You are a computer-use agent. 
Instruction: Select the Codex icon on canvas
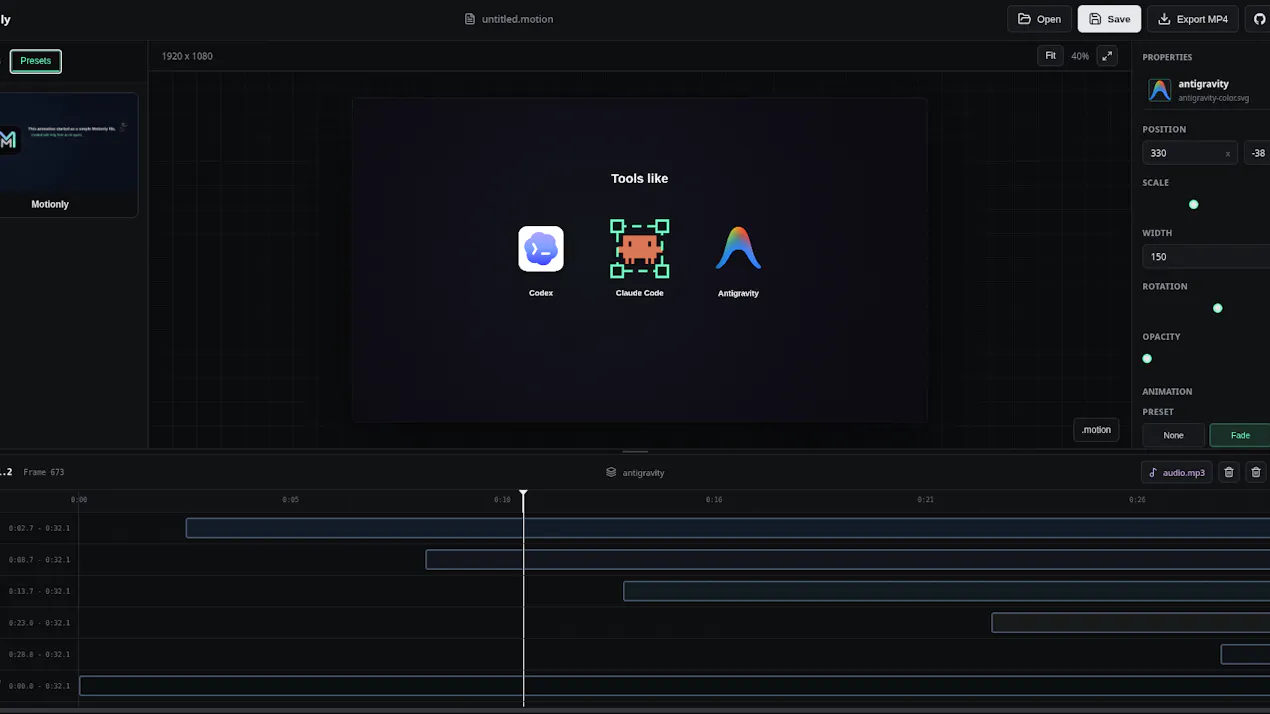(541, 249)
